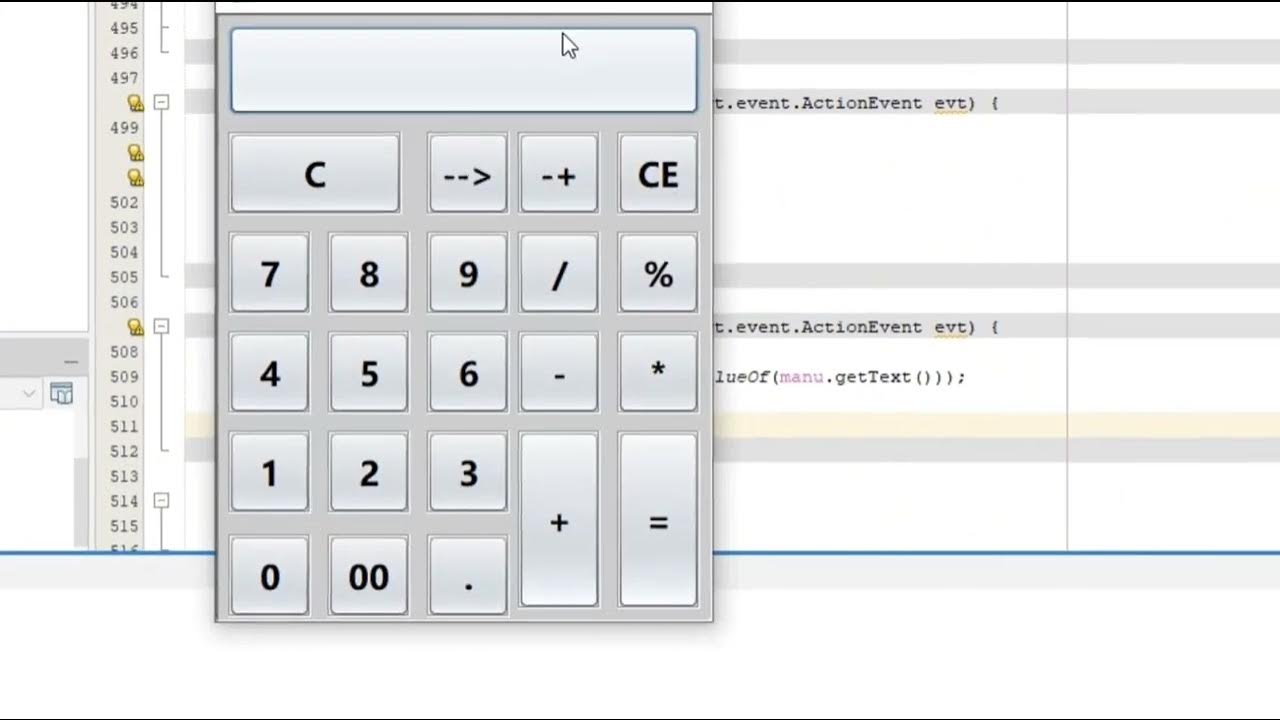1280x720 pixels.
Task: Open the hint lightbulb on the first ActionEvent line
Action: click(x=136, y=103)
